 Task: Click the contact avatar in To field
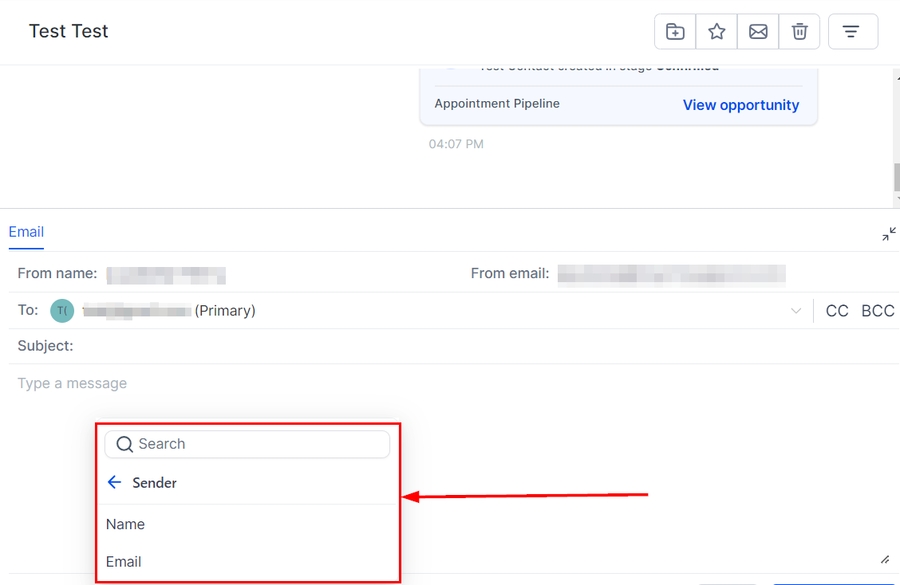point(62,311)
